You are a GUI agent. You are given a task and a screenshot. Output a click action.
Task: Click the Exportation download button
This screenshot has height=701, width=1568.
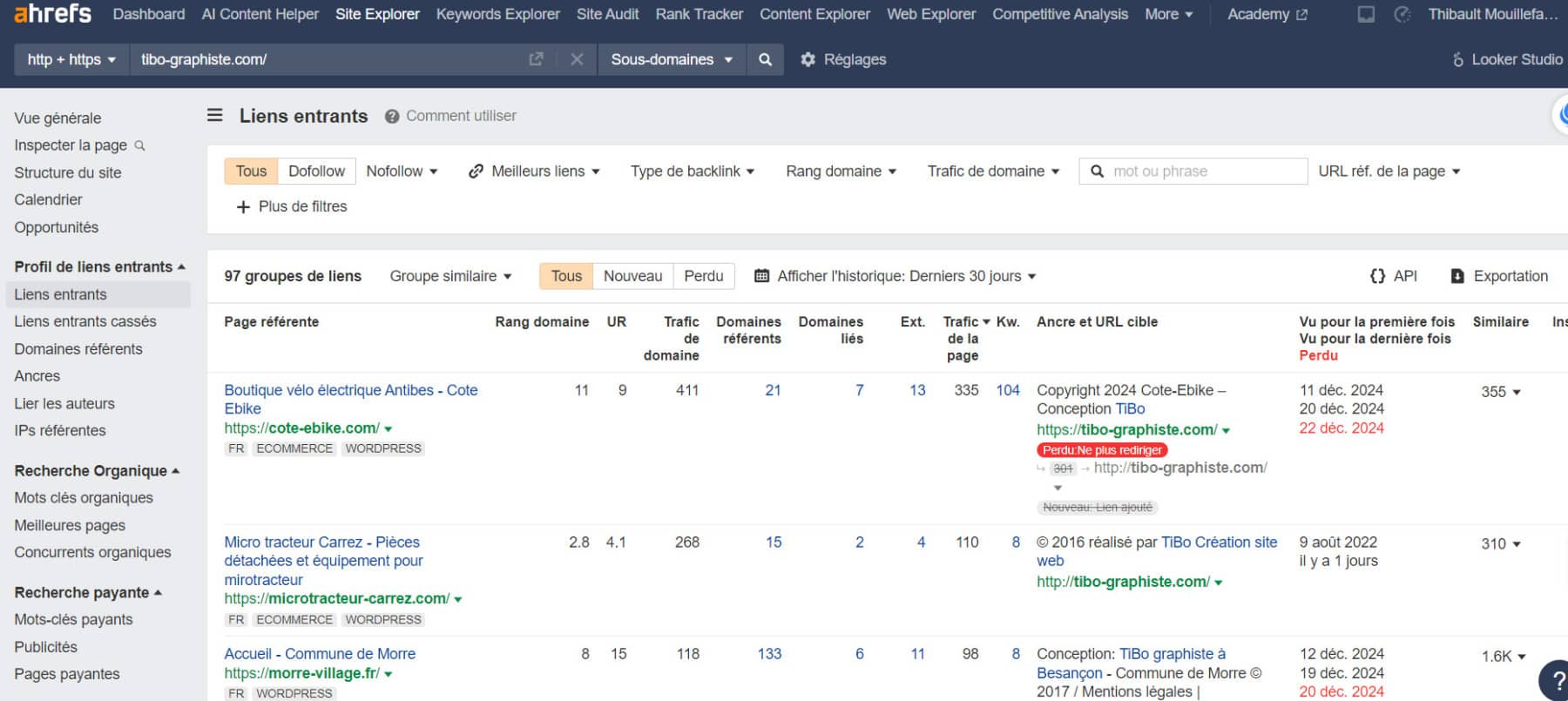point(1498,276)
